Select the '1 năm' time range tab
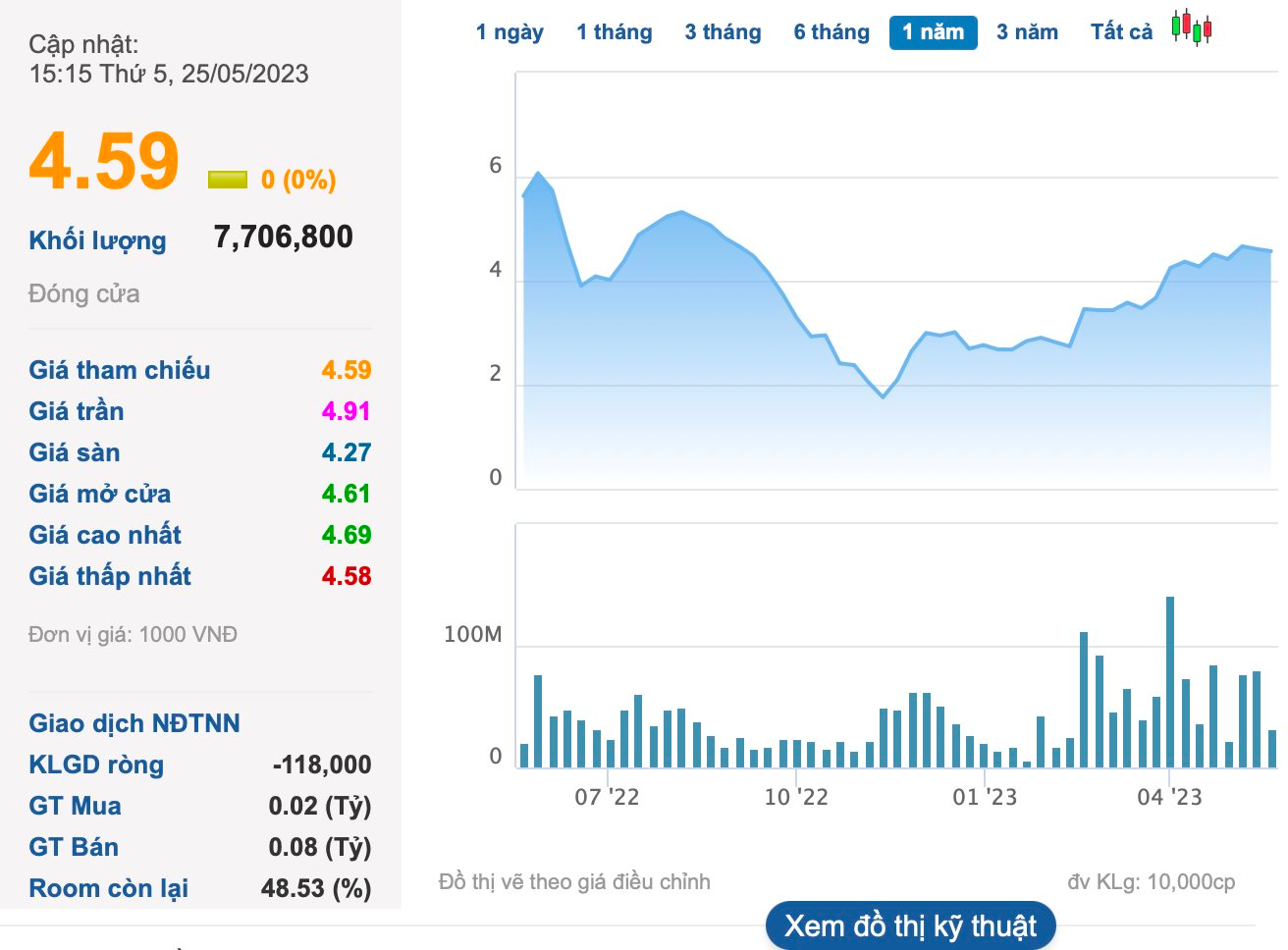The width and height of the screenshot is (1288, 950). coord(933,32)
